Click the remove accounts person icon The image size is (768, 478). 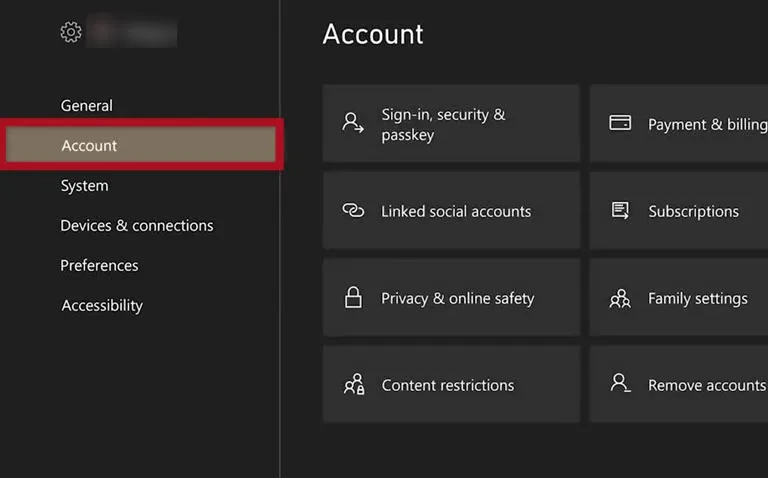620,383
